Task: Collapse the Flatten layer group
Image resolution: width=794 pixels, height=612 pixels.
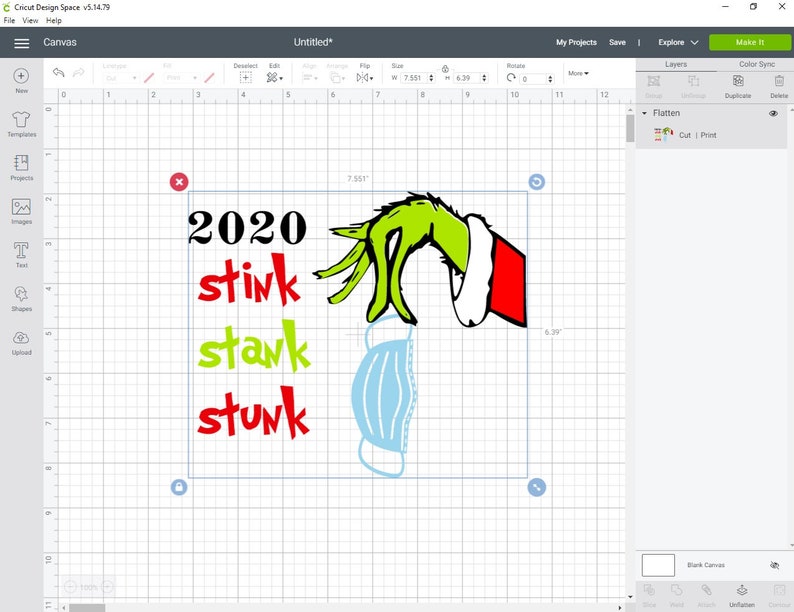Action: point(644,113)
